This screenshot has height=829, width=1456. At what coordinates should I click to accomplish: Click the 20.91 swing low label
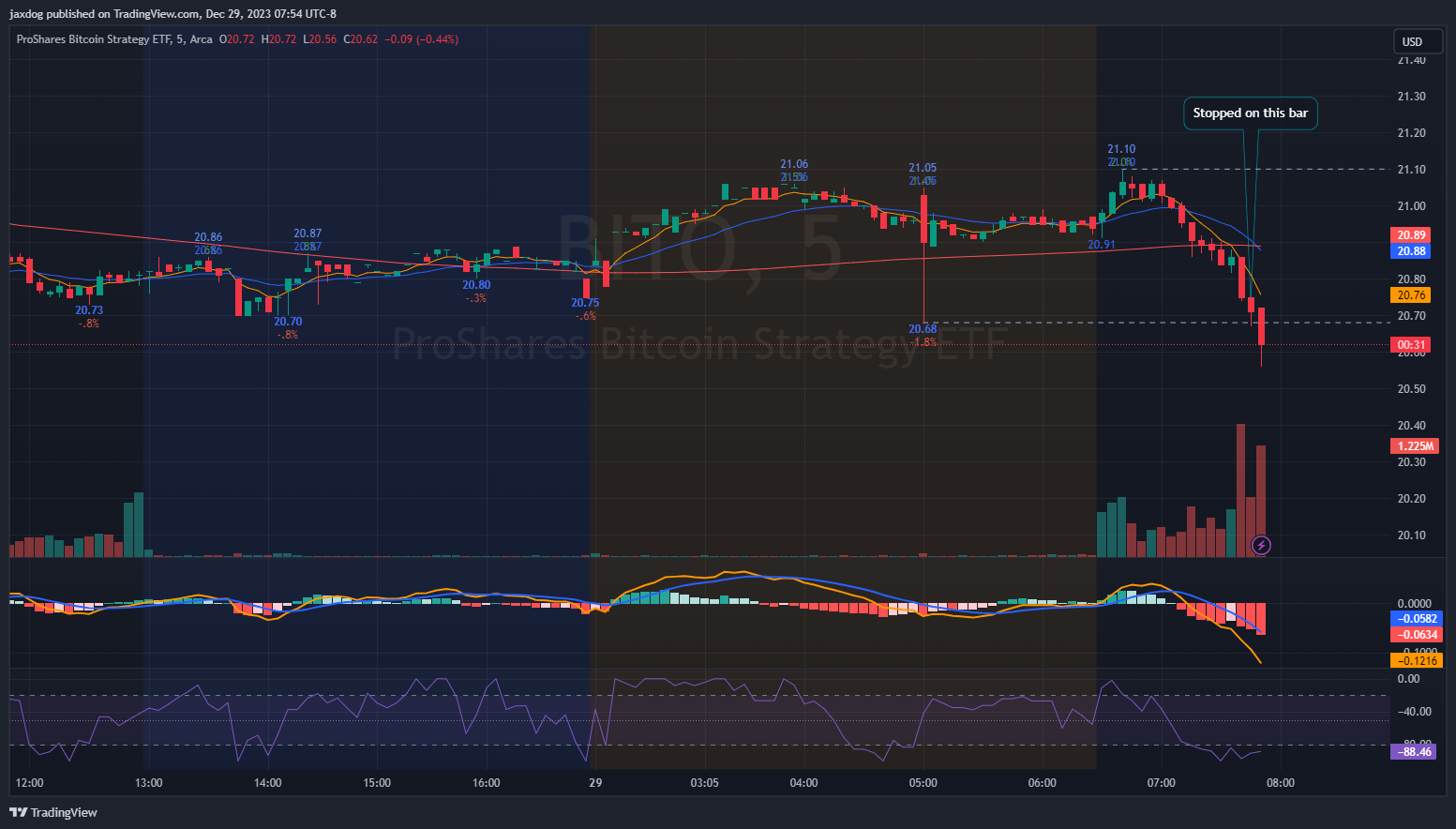point(1102,245)
